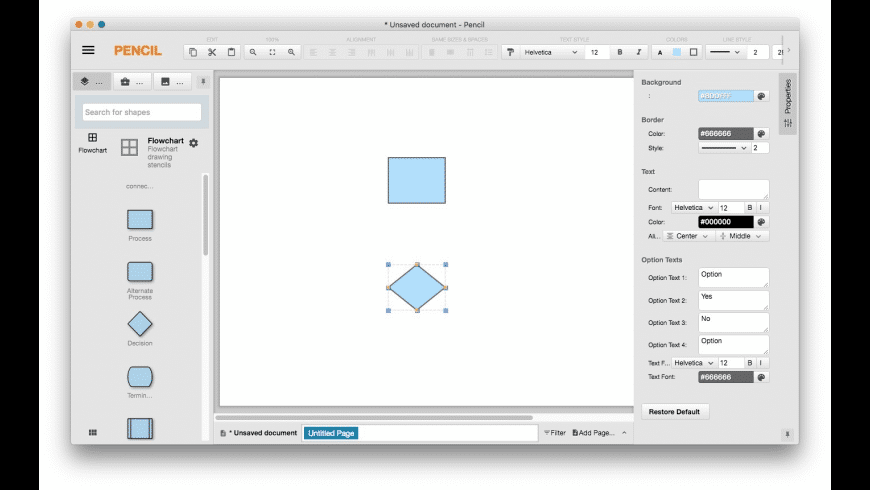Screen dimensions: 870x490
Task: Open the toolbar line style dropdown
Action: coord(725,52)
